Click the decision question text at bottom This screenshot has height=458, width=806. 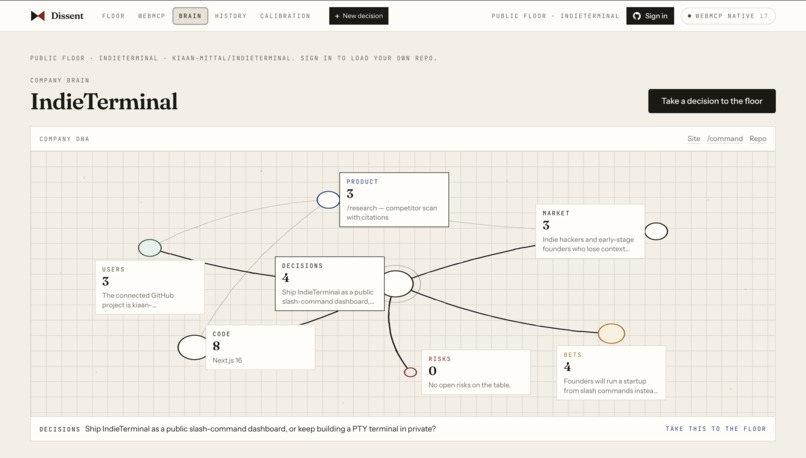coord(261,429)
